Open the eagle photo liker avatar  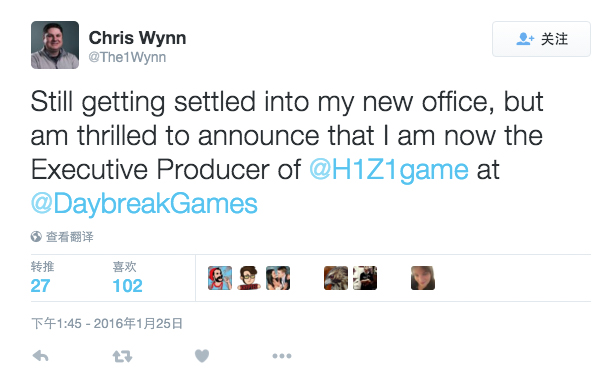pyautogui.click(x=336, y=278)
